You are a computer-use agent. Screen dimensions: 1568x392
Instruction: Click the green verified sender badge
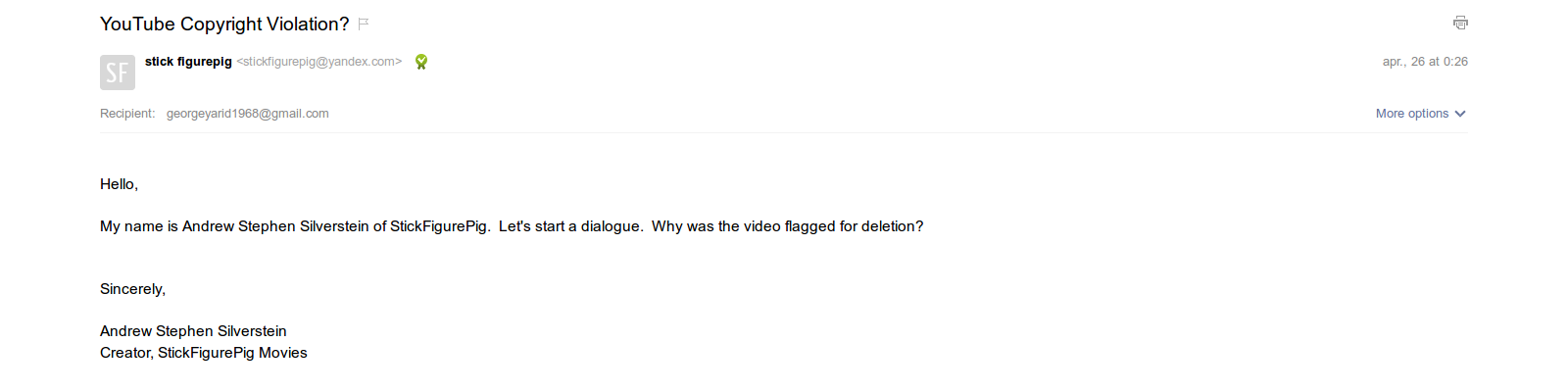pos(421,62)
